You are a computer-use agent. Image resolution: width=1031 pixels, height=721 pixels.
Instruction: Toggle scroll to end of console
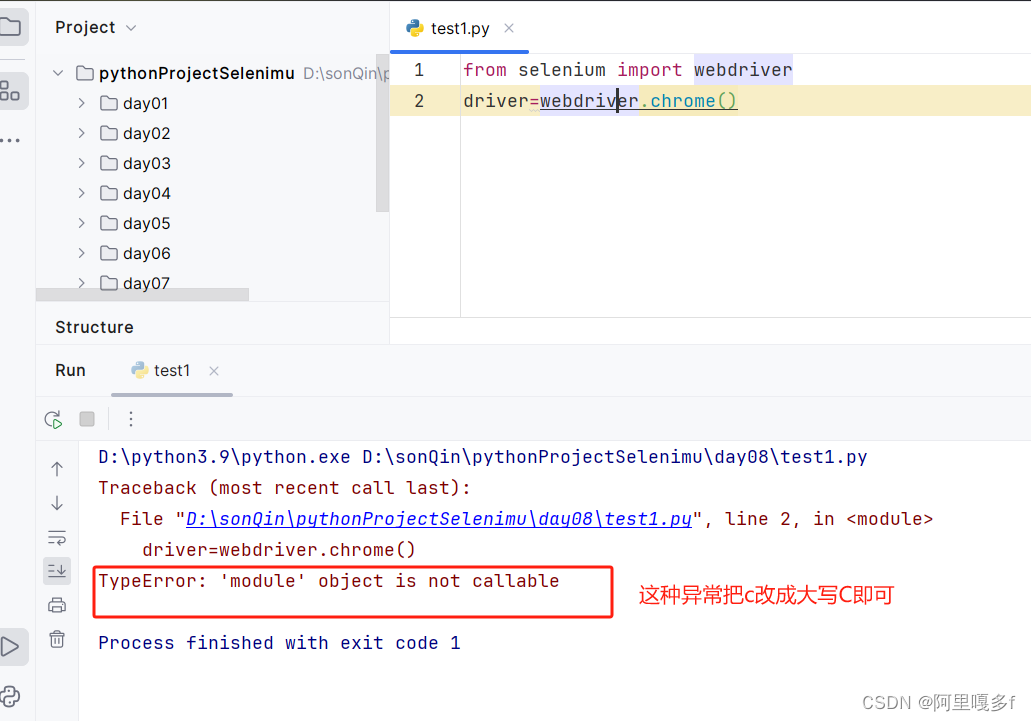click(57, 570)
